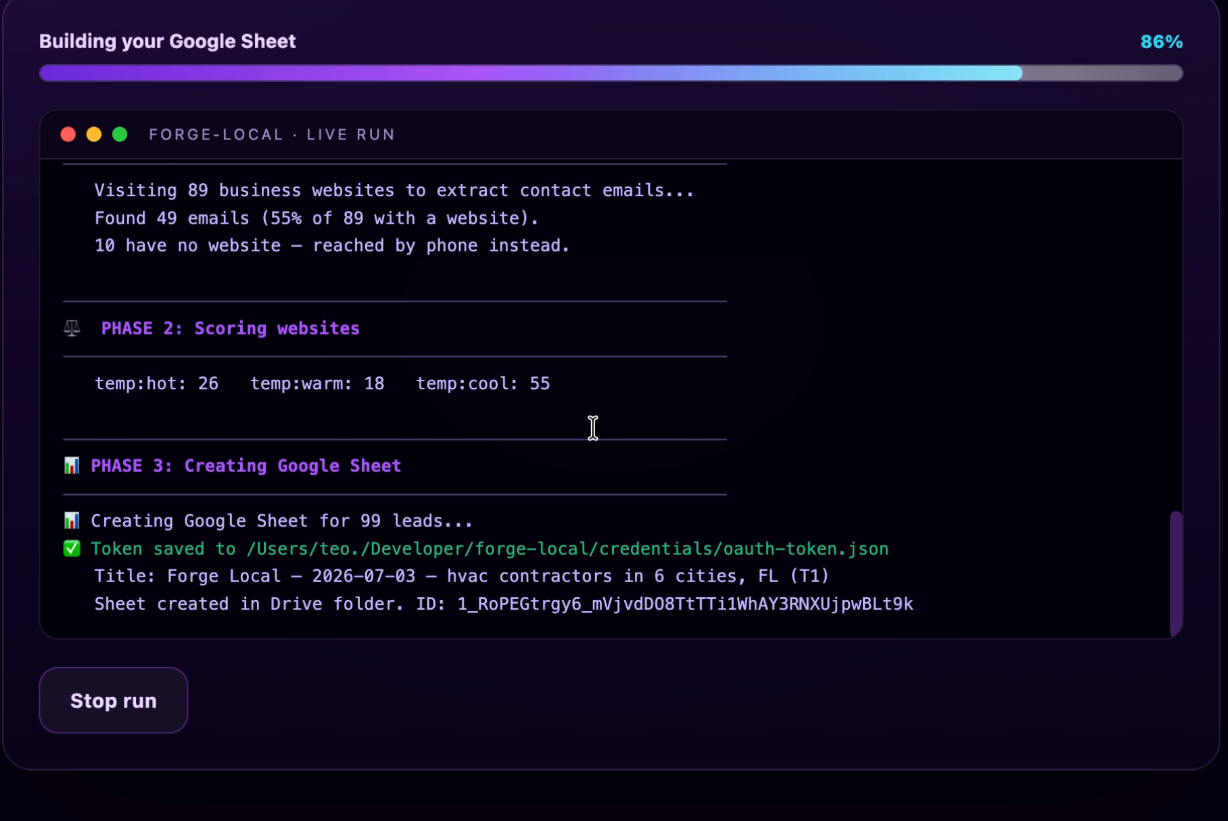Click the FORGE-LOCAL · LIVE RUN title
Viewport: 1228px width, 821px height.
point(272,134)
